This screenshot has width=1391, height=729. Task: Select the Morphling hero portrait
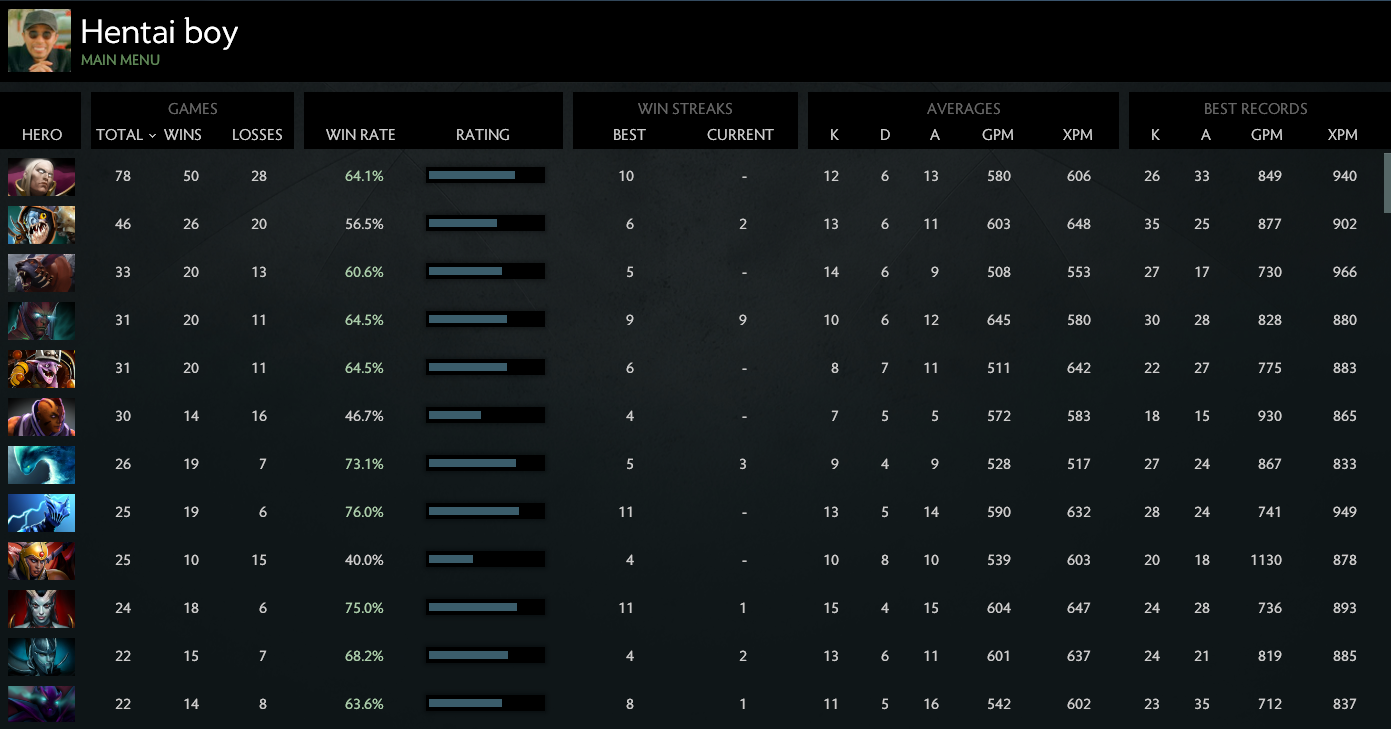pyautogui.click(x=40, y=464)
